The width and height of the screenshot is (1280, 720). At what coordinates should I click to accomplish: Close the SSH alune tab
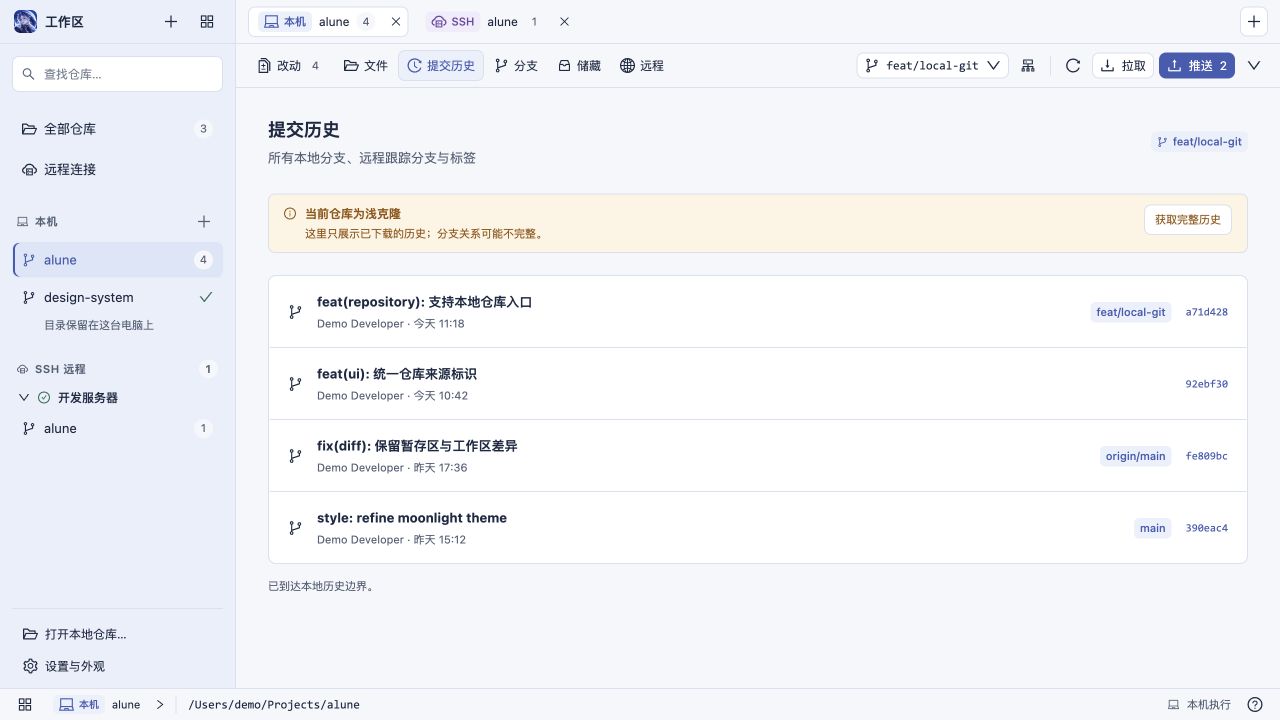coord(564,21)
